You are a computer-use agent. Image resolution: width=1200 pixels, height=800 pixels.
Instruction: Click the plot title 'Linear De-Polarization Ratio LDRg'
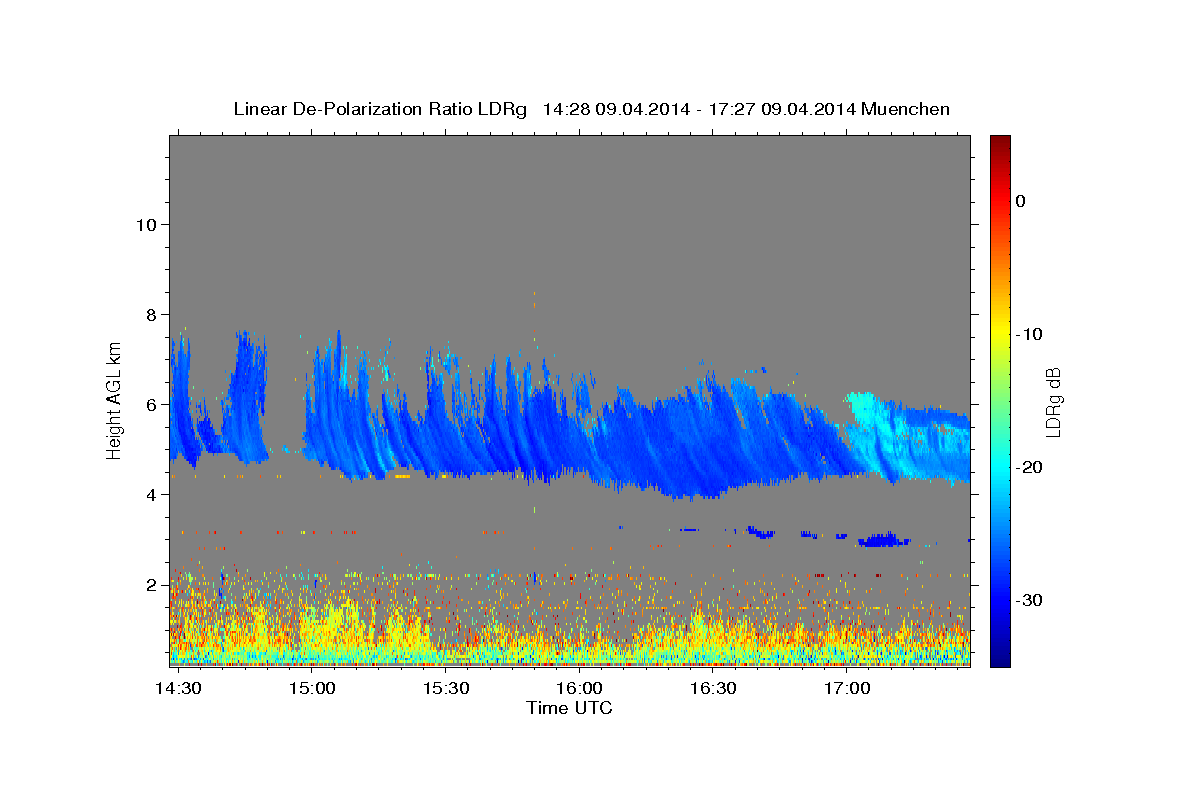[x=380, y=109]
